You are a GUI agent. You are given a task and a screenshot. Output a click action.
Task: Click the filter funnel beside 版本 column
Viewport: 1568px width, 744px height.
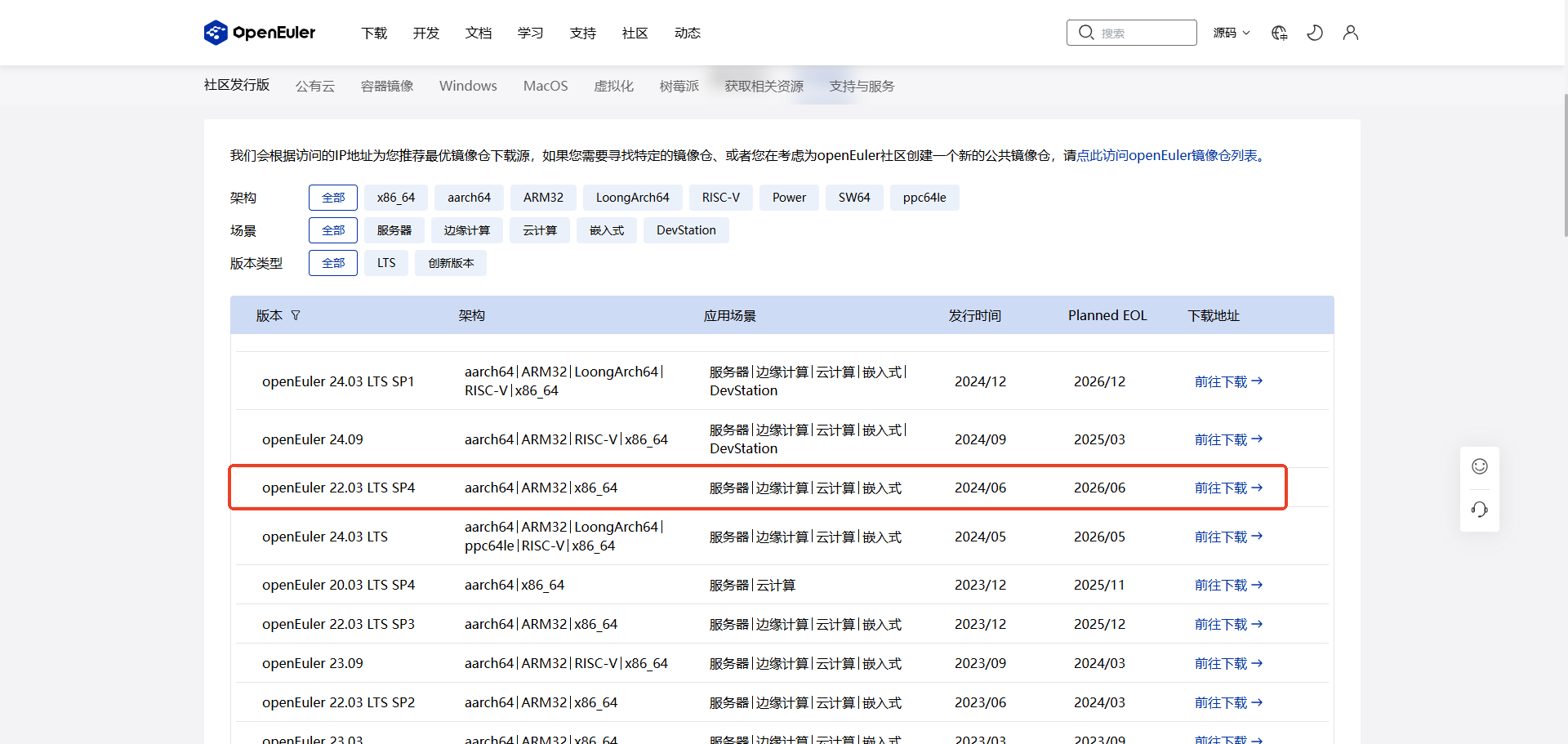click(x=296, y=315)
